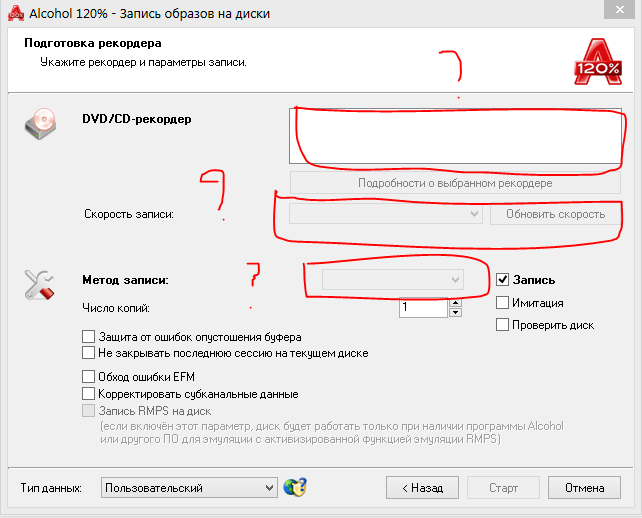Click the Подготовка рекордера heading text

93,43
